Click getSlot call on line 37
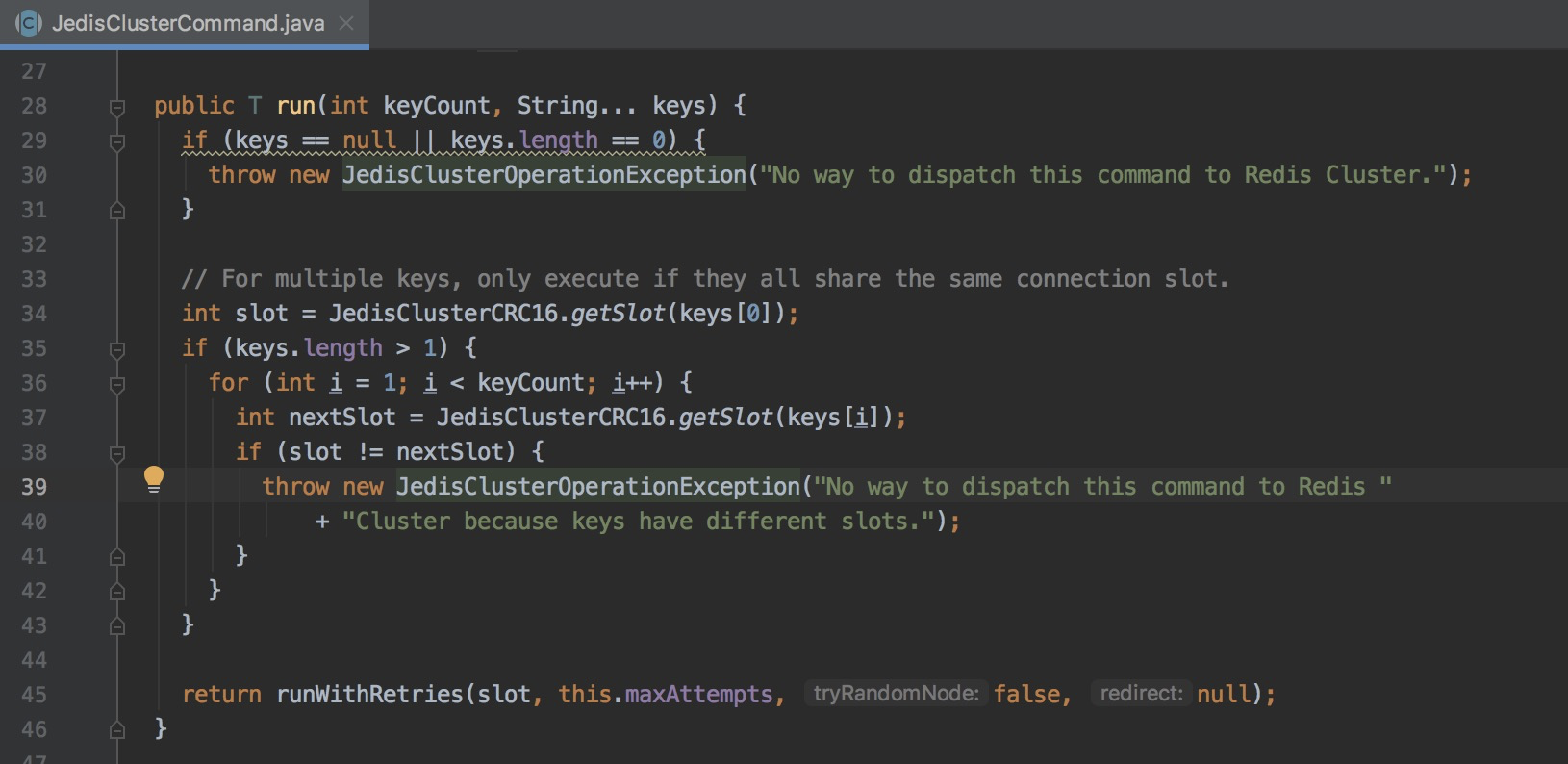This screenshot has height=764, width=1568. [725, 417]
